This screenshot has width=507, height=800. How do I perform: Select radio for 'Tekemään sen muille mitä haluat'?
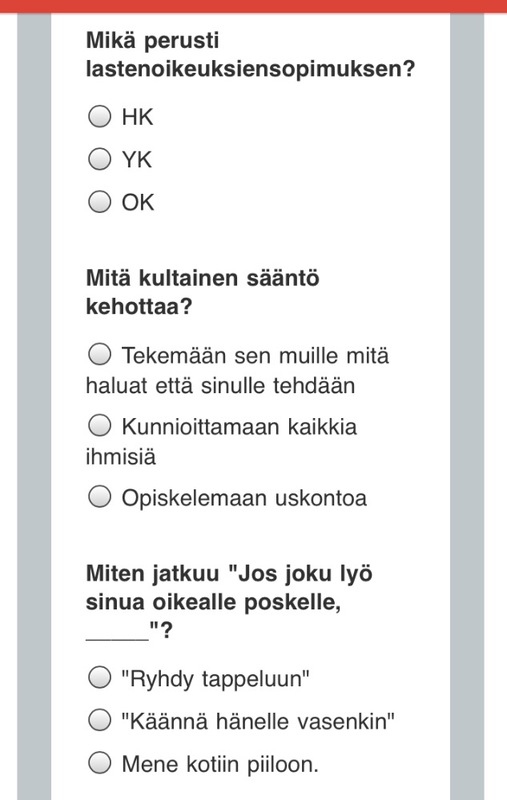[x=99, y=354]
